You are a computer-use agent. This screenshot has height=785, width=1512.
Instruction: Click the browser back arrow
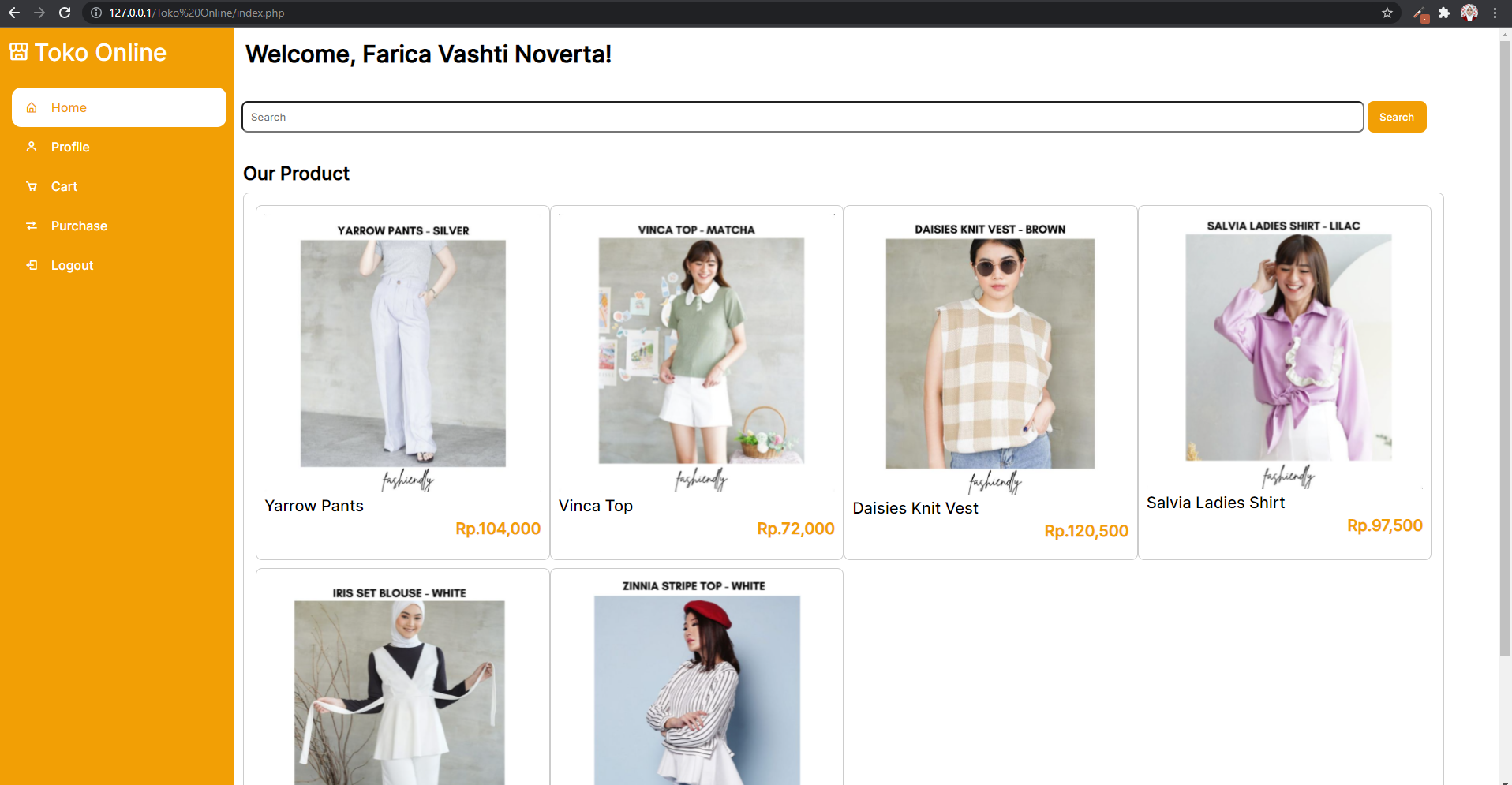point(15,13)
